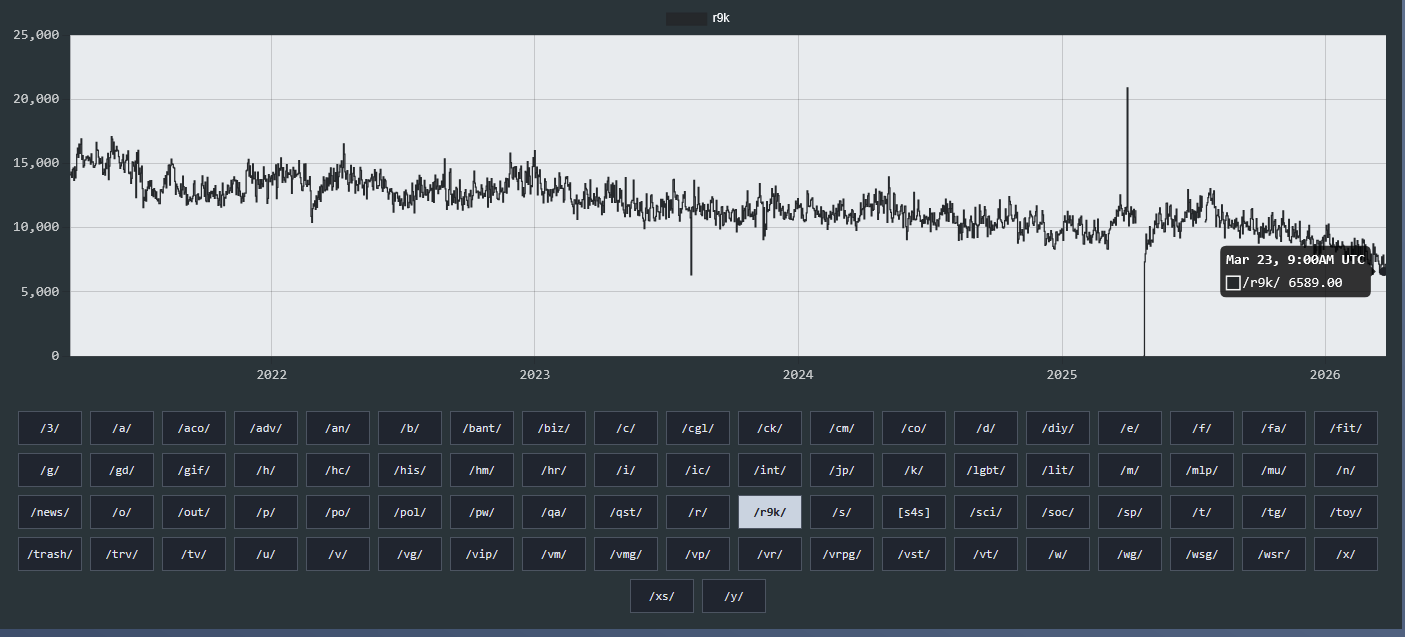The height and width of the screenshot is (637, 1405).
Task: Select the /x/ board button
Action: [1346, 554]
